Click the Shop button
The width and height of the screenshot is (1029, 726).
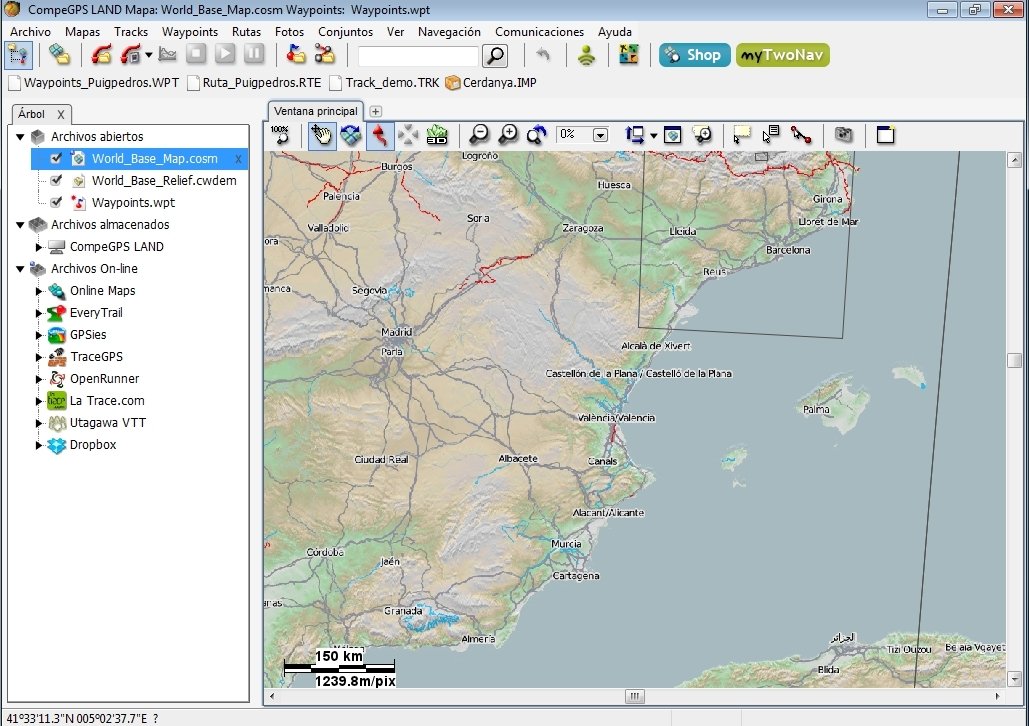point(694,55)
